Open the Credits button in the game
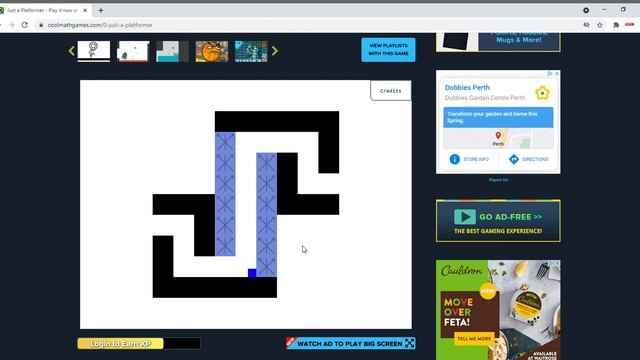This screenshot has width=640, height=360. 391,91
